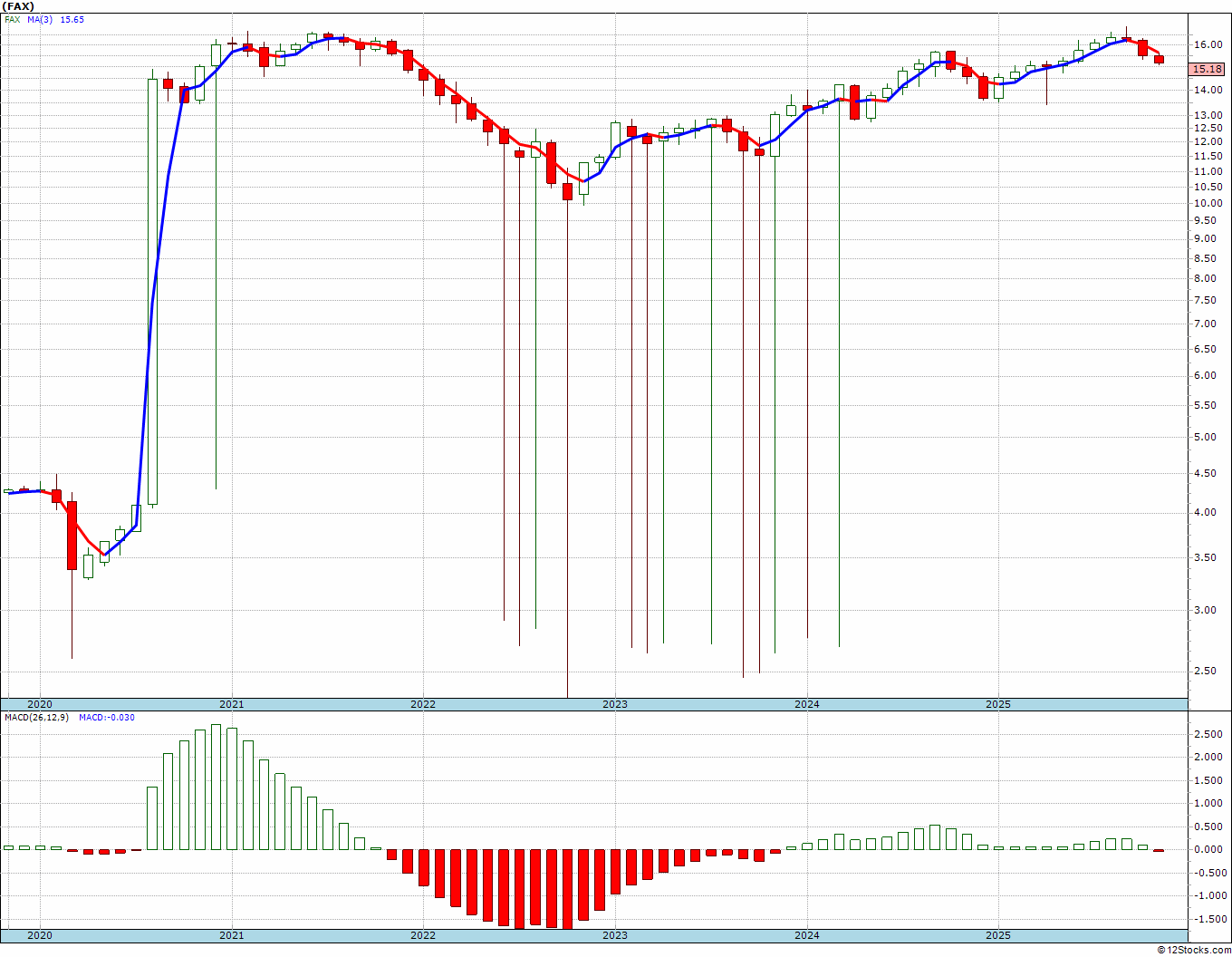Click the MA(3) indicator label
This screenshot has width=1232, height=957.
pos(39,19)
